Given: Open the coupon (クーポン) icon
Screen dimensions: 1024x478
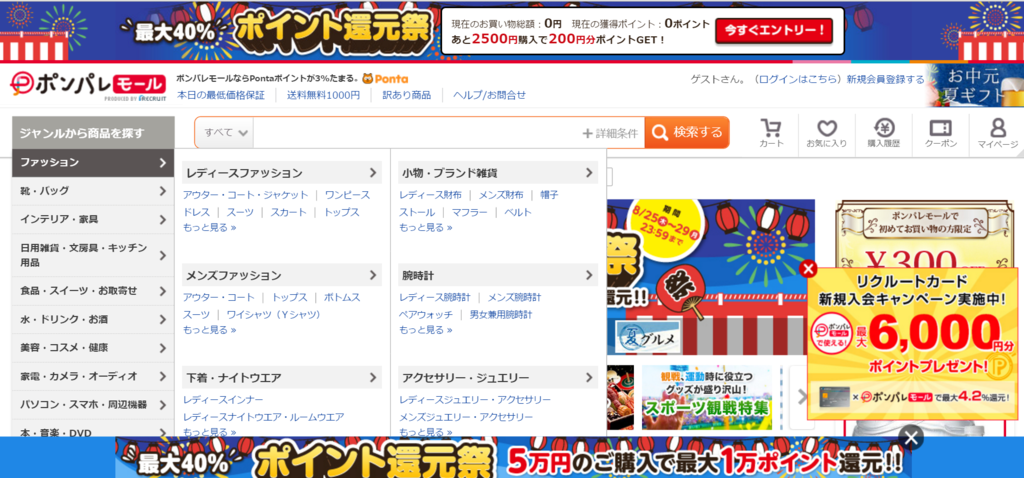Looking at the screenshot, I should pos(941,133).
